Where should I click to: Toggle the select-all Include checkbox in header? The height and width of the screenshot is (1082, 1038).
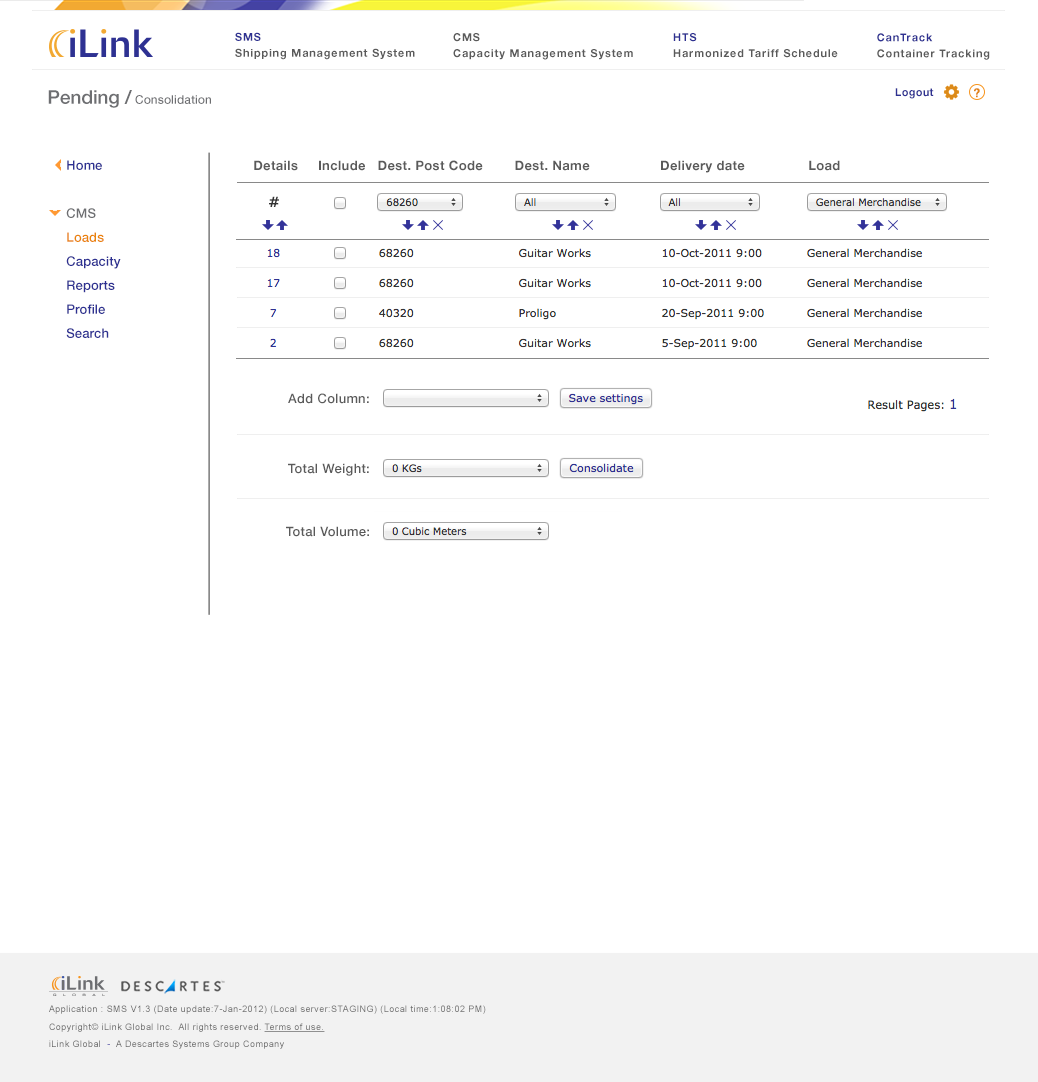(x=340, y=203)
